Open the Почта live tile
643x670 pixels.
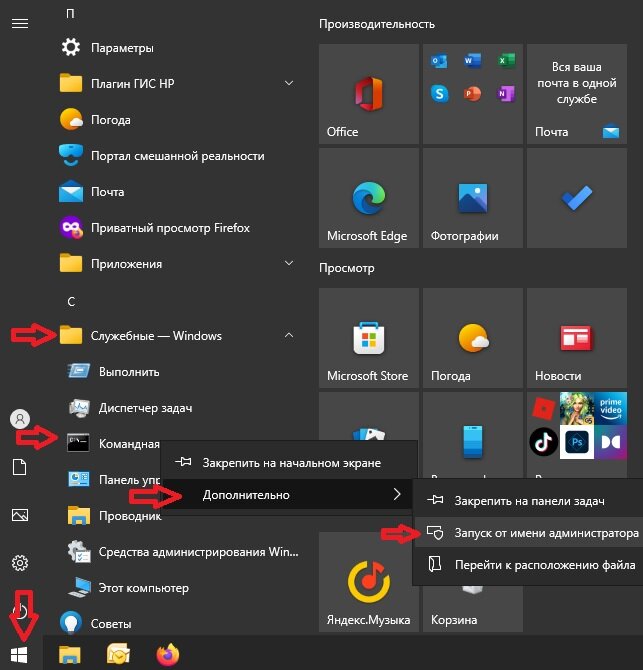(x=577, y=94)
